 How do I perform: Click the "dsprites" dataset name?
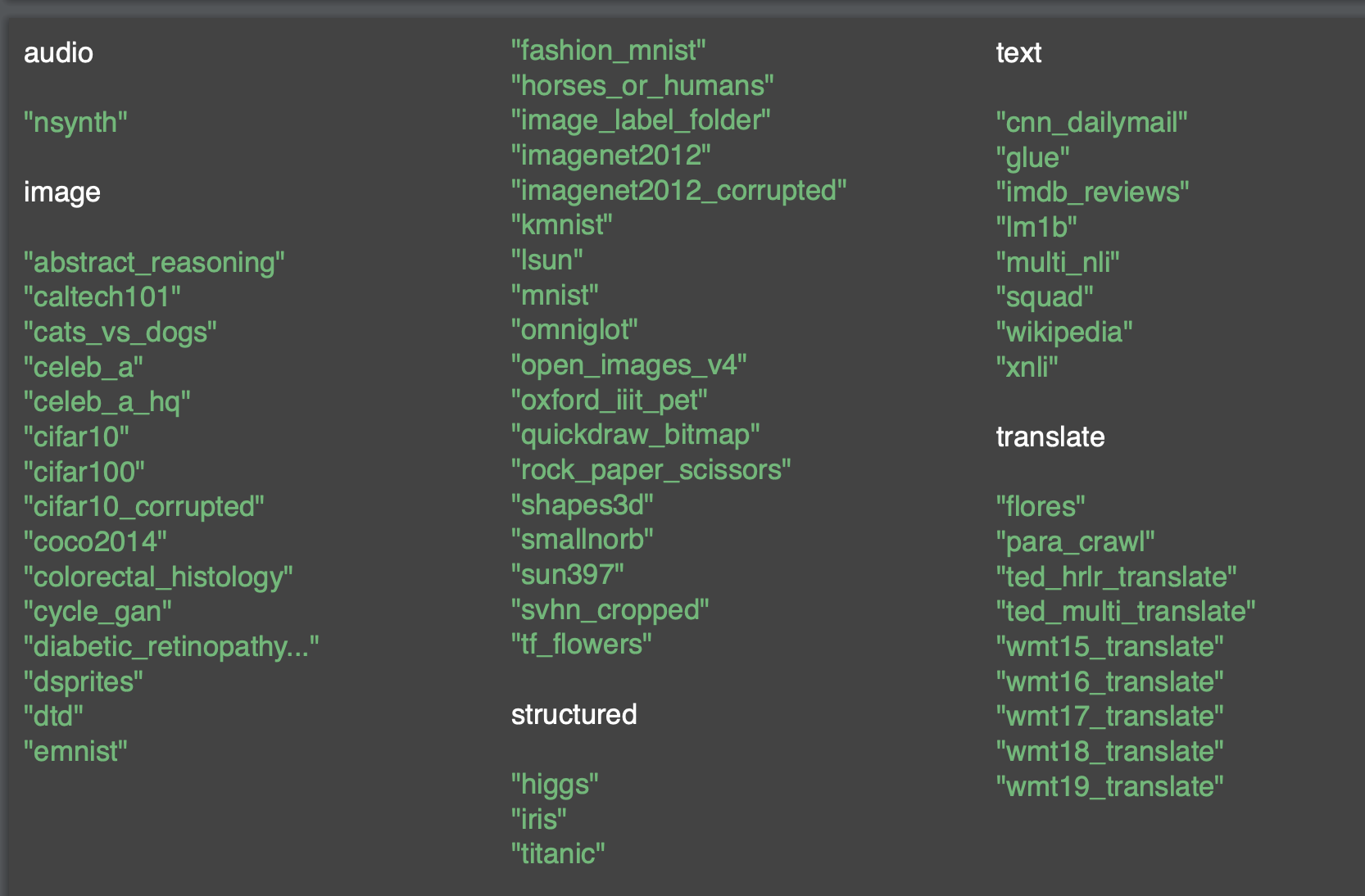pos(84,682)
